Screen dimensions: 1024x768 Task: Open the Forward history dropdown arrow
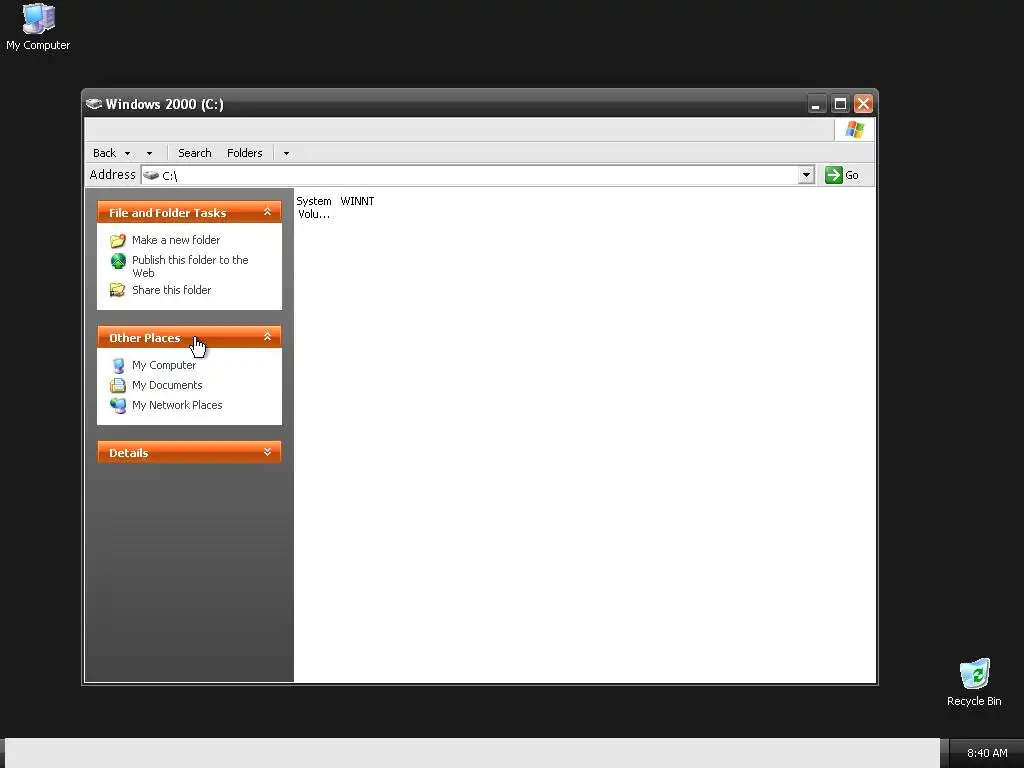(x=150, y=153)
